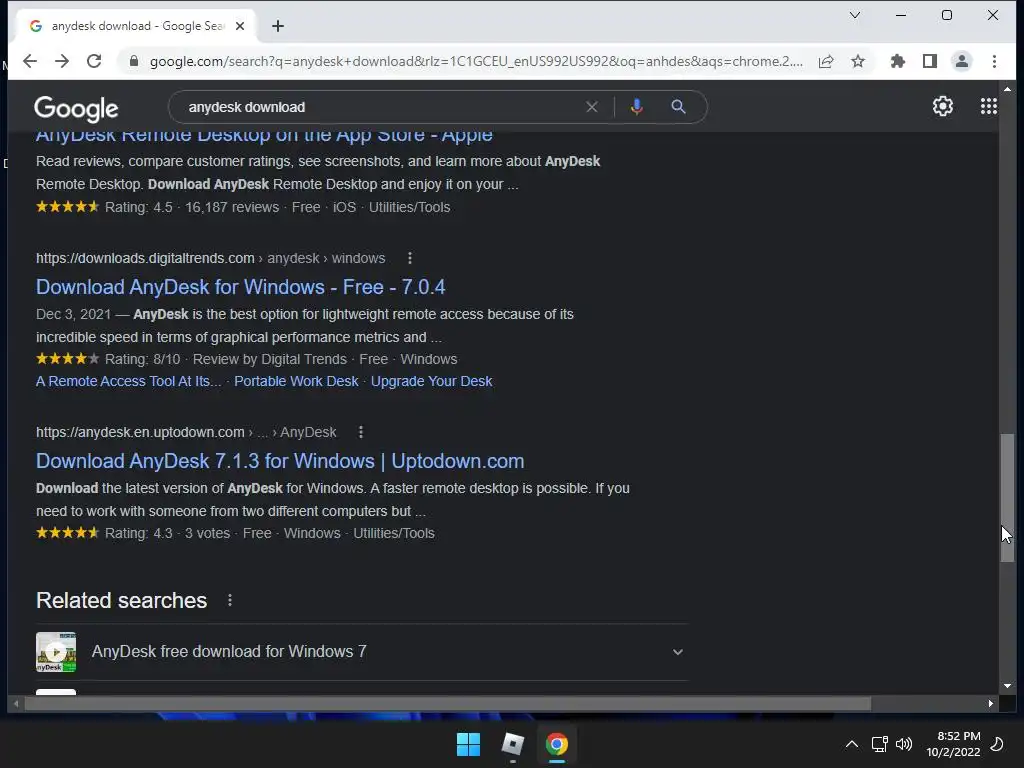Open the Chrome three-dot menu

click(994, 61)
